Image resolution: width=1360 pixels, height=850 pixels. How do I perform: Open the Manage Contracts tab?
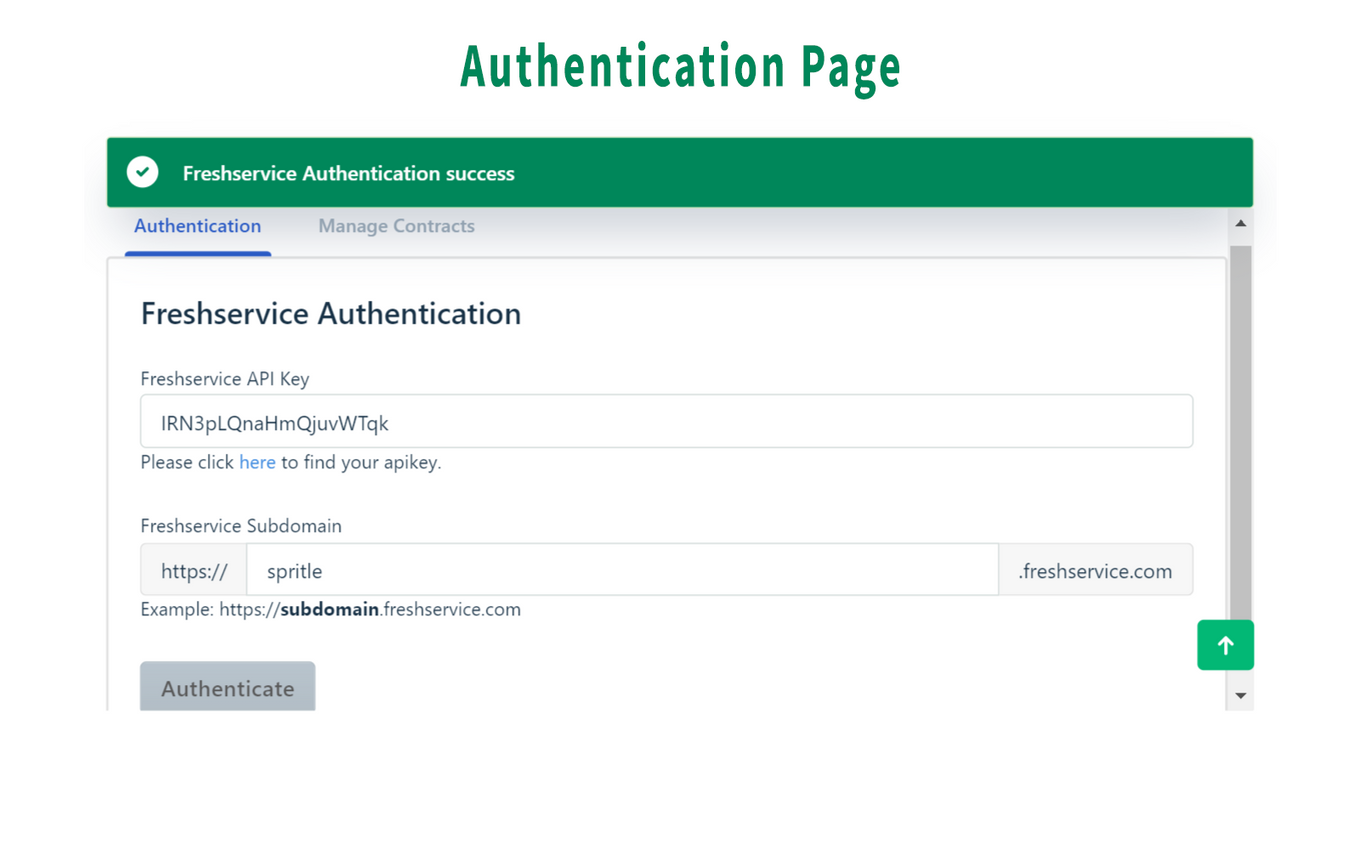(396, 226)
